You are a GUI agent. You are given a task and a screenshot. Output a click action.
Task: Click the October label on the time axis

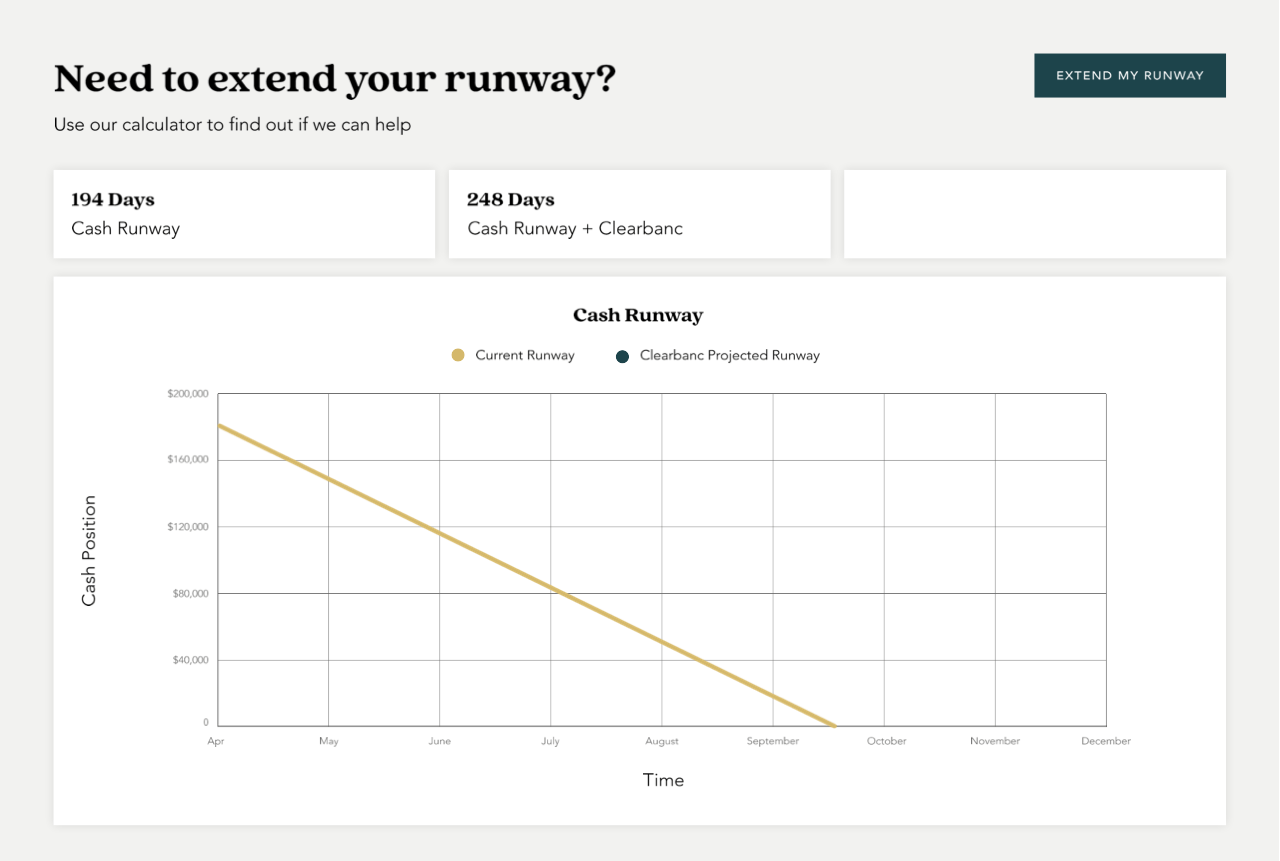coord(886,741)
